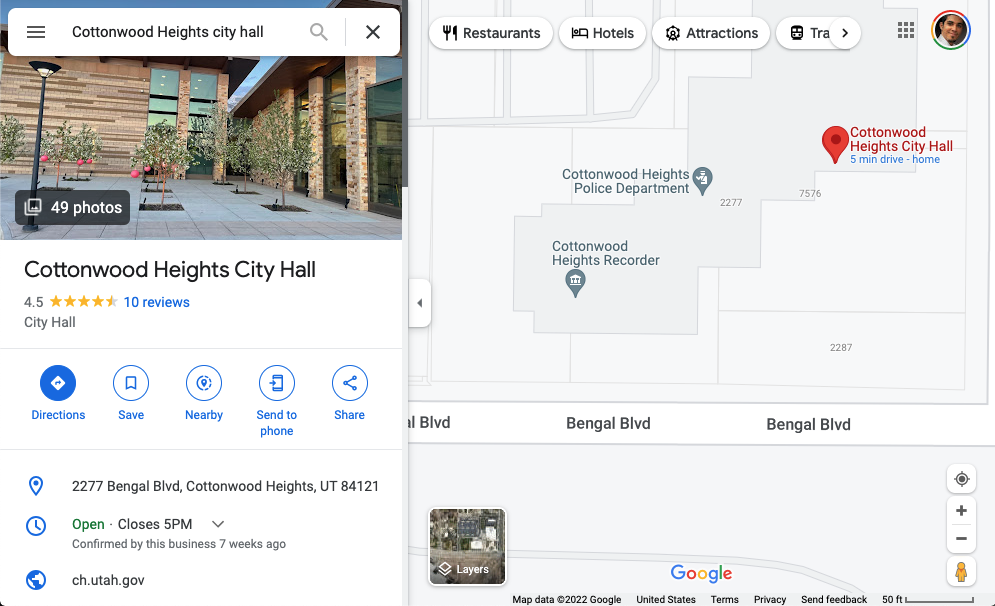Click the Directions label text
The image size is (995, 606).
click(x=58, y=415)
